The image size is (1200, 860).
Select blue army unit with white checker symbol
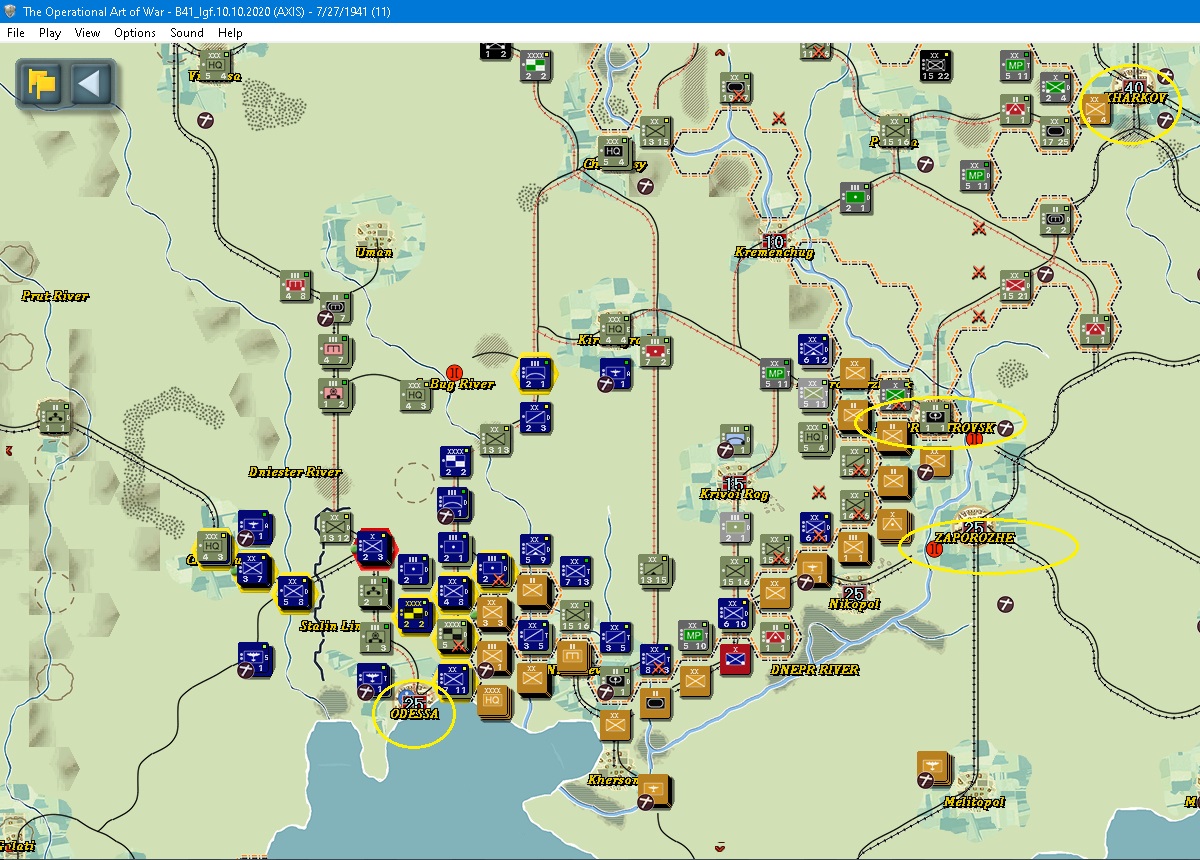(x=456, y=463)
